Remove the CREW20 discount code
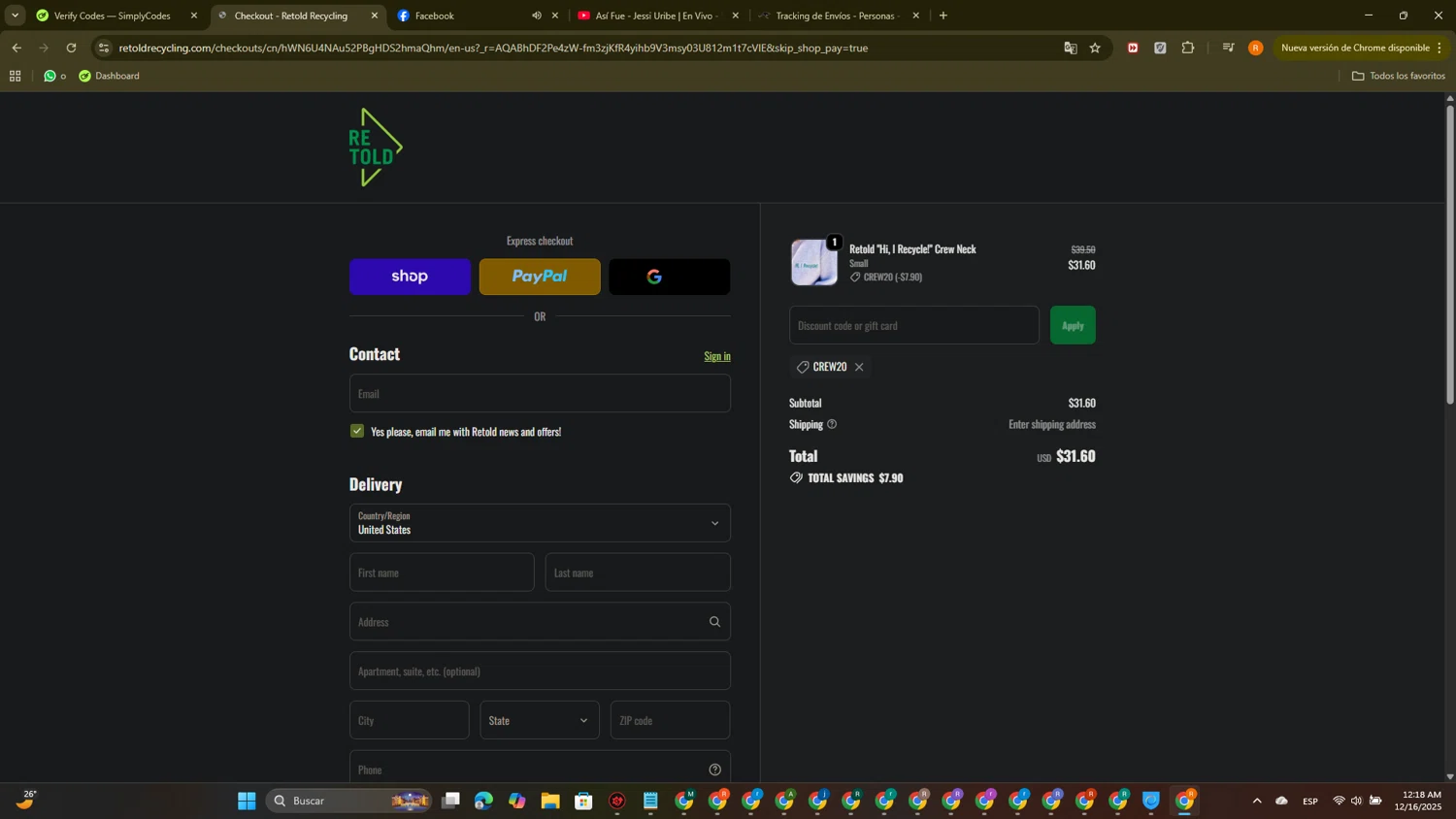 (859, 367)
